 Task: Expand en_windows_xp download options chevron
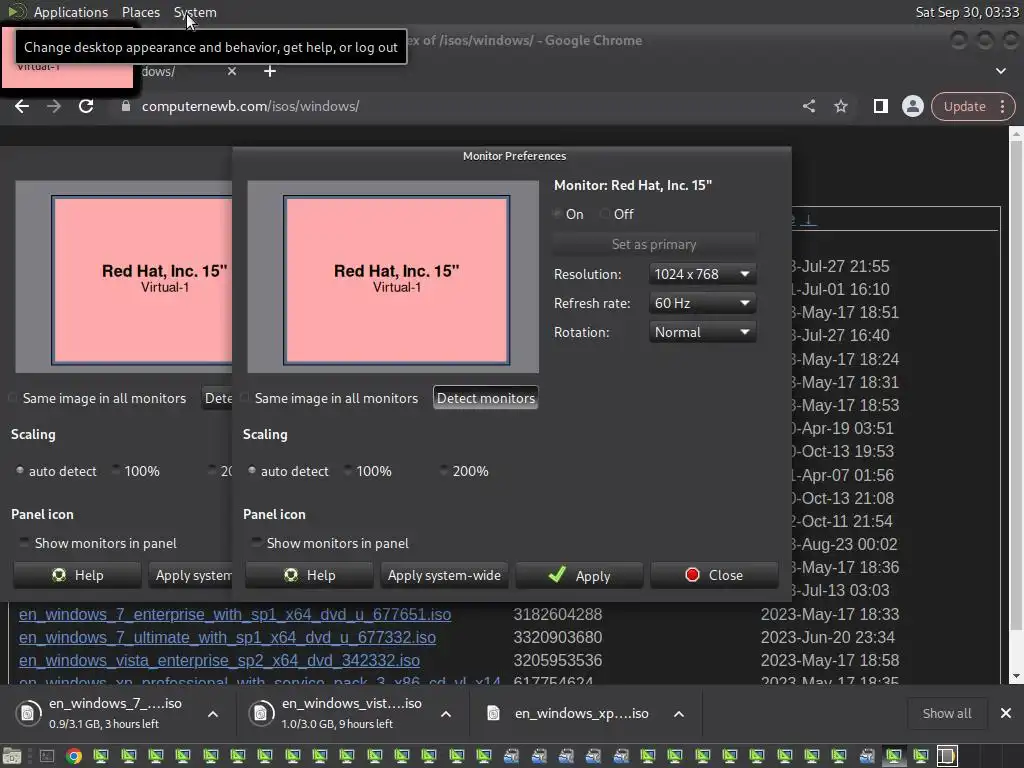tap(679, 714)
